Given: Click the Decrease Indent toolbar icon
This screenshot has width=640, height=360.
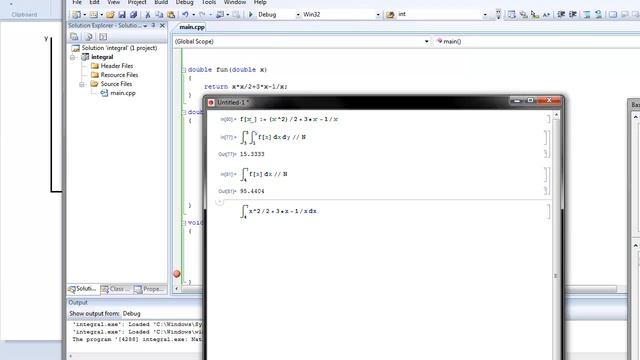Looking at the screenshot, I should [561, 15].
